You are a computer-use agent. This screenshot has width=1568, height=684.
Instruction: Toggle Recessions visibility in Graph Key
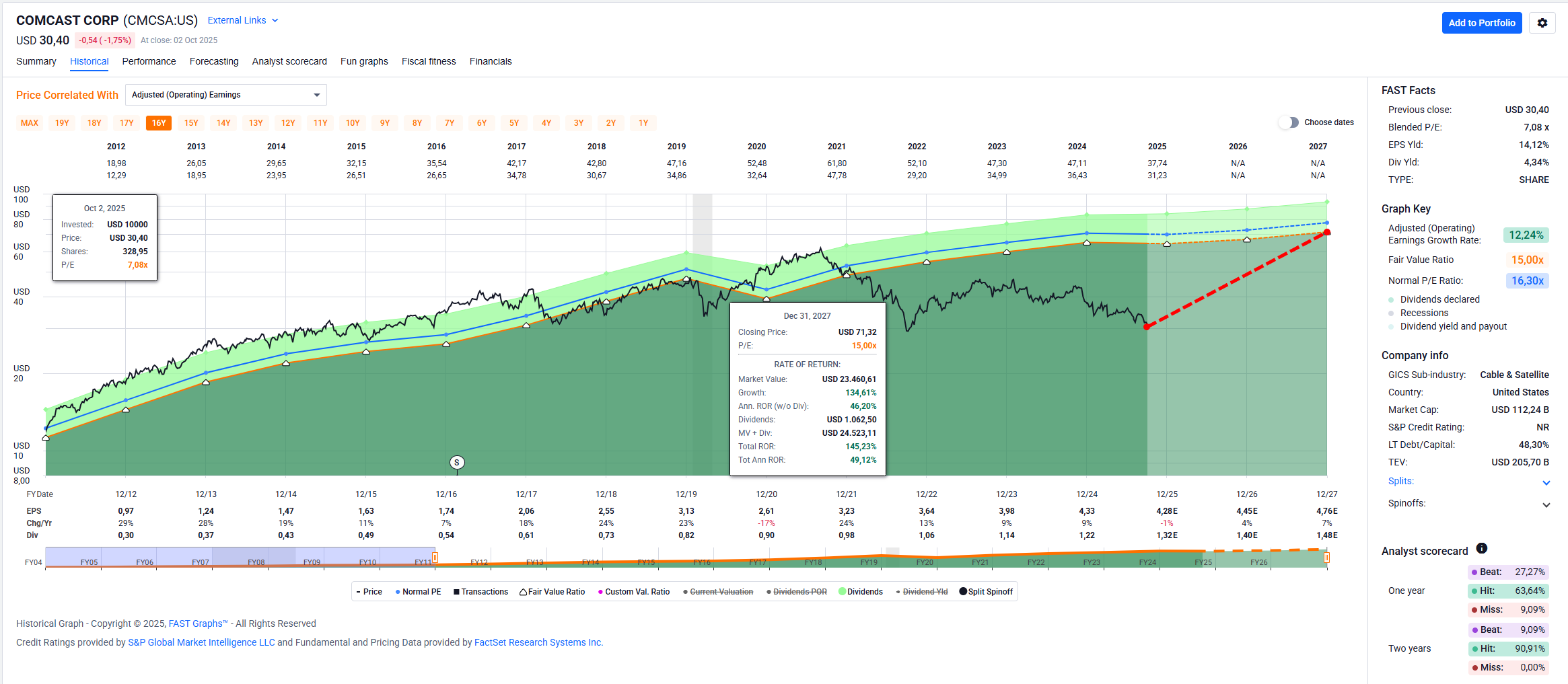pos(1391,313)
